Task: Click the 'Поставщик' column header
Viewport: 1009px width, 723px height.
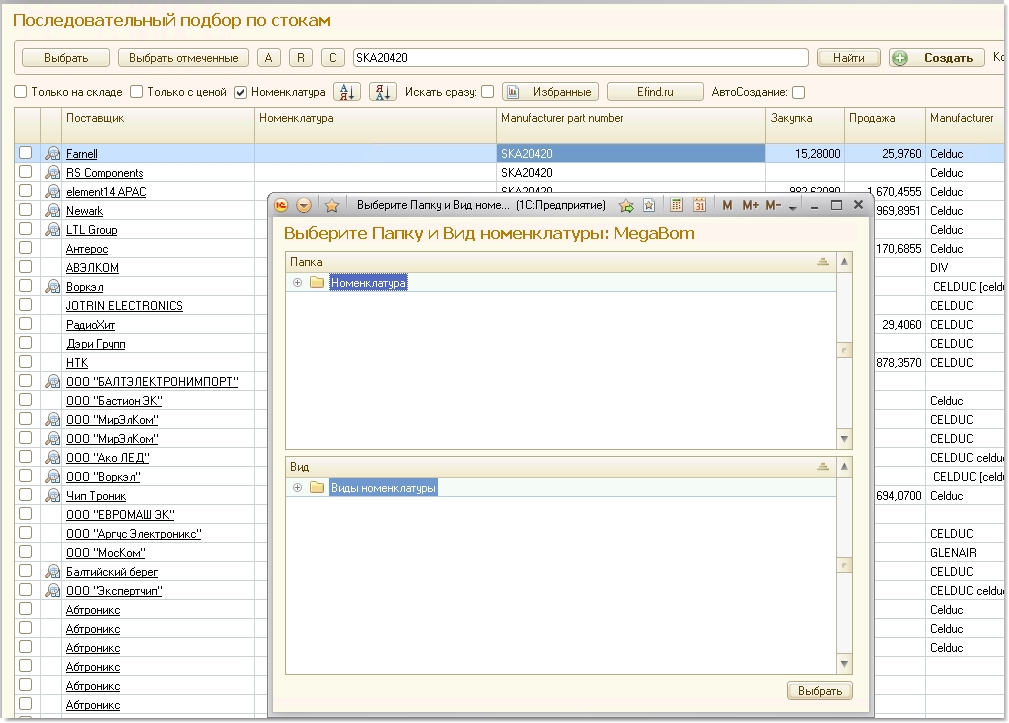Action: 157,118
